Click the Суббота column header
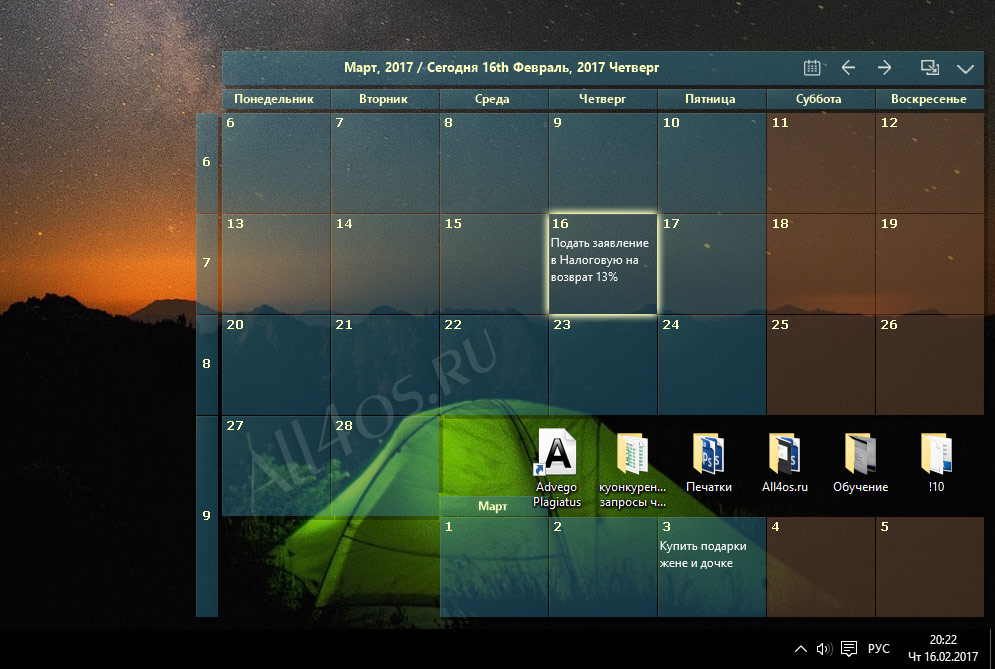 pos(820,99)
